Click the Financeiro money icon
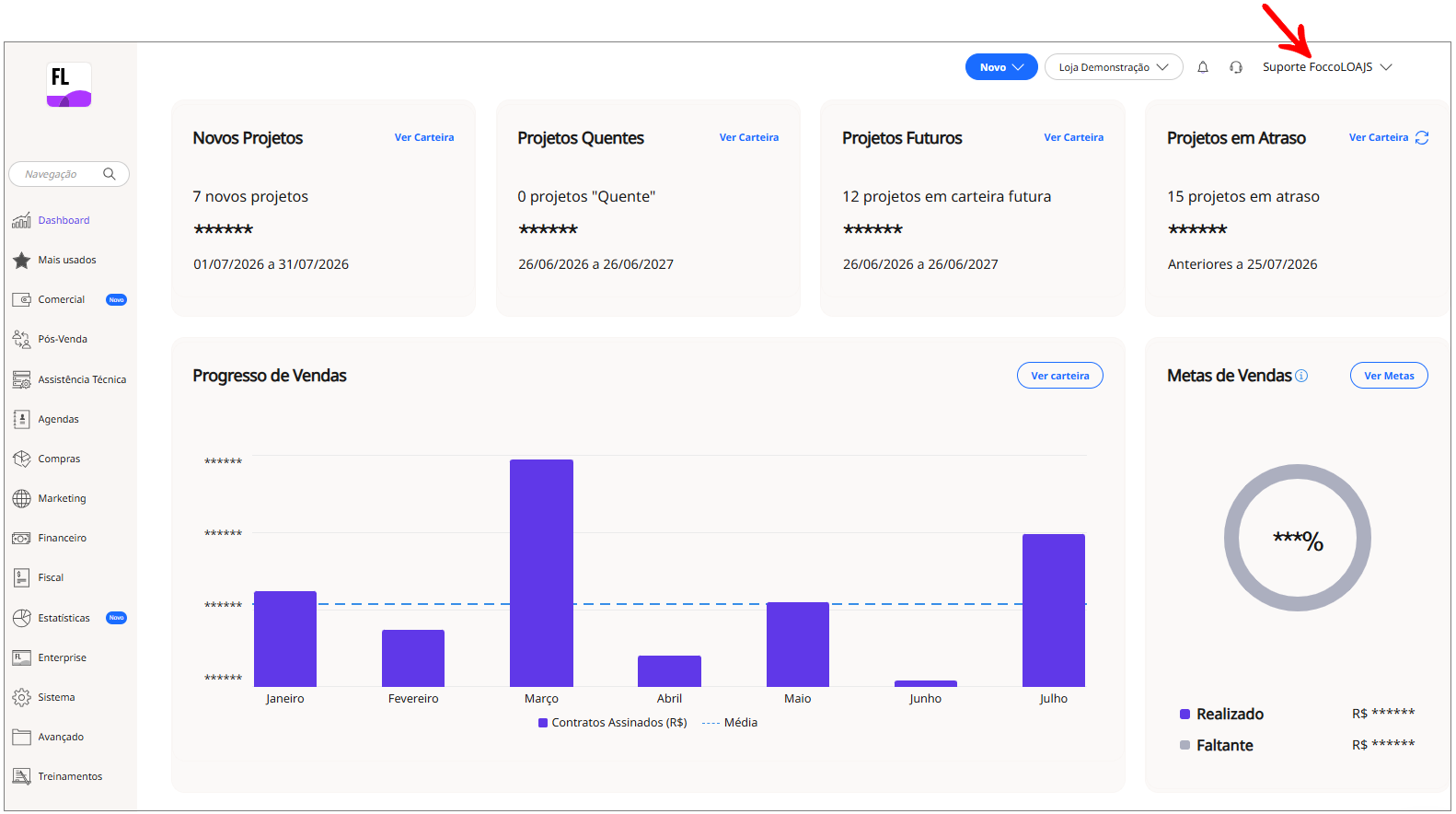 click(x=21, y=538)
